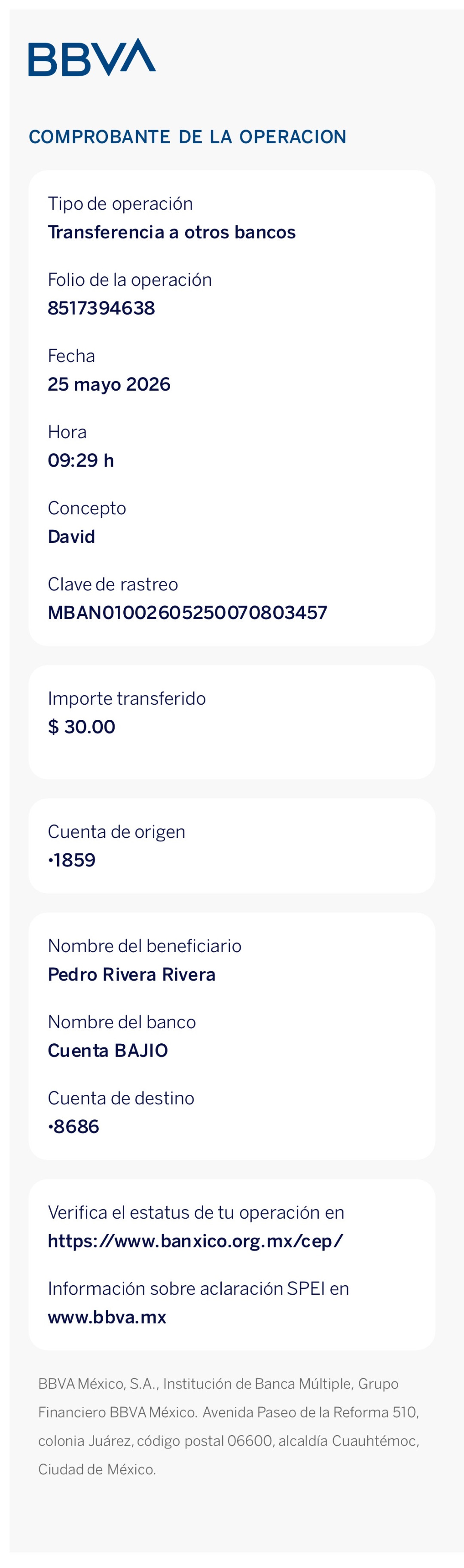464x1568 pixels.
Task: Select the concept value David
Action: (71, 536)
